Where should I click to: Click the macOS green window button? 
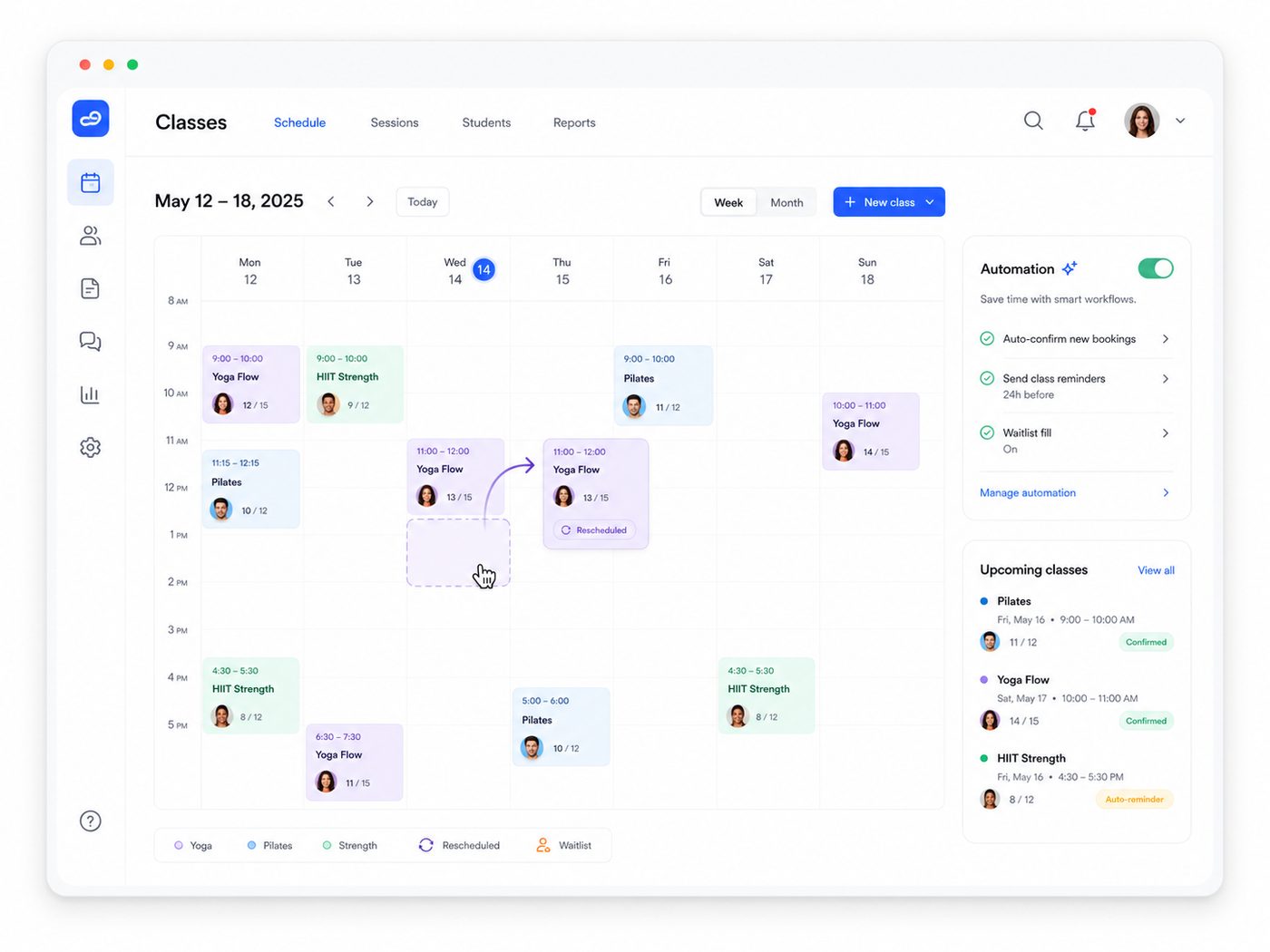[x=132, y=64]
